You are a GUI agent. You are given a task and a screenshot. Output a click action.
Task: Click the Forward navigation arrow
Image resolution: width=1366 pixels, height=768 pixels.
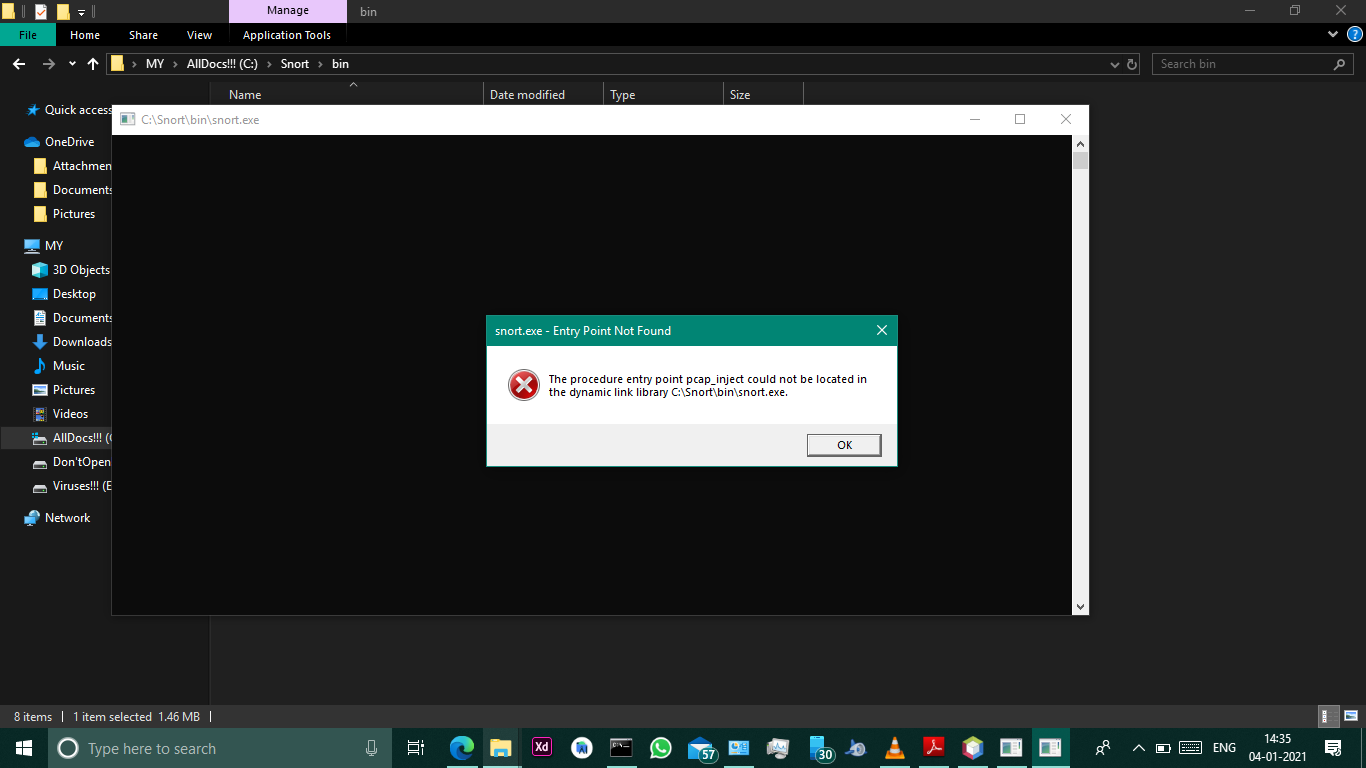tap(48, 64)
